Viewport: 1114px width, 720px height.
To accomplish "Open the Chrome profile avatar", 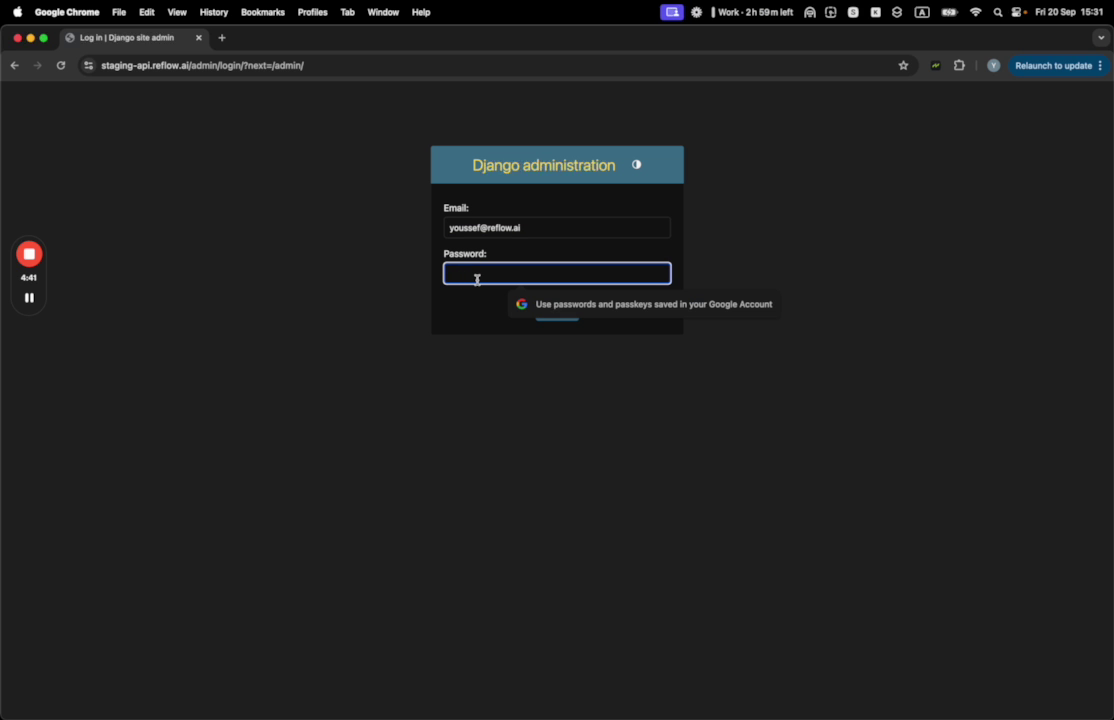I will (993, 65).
